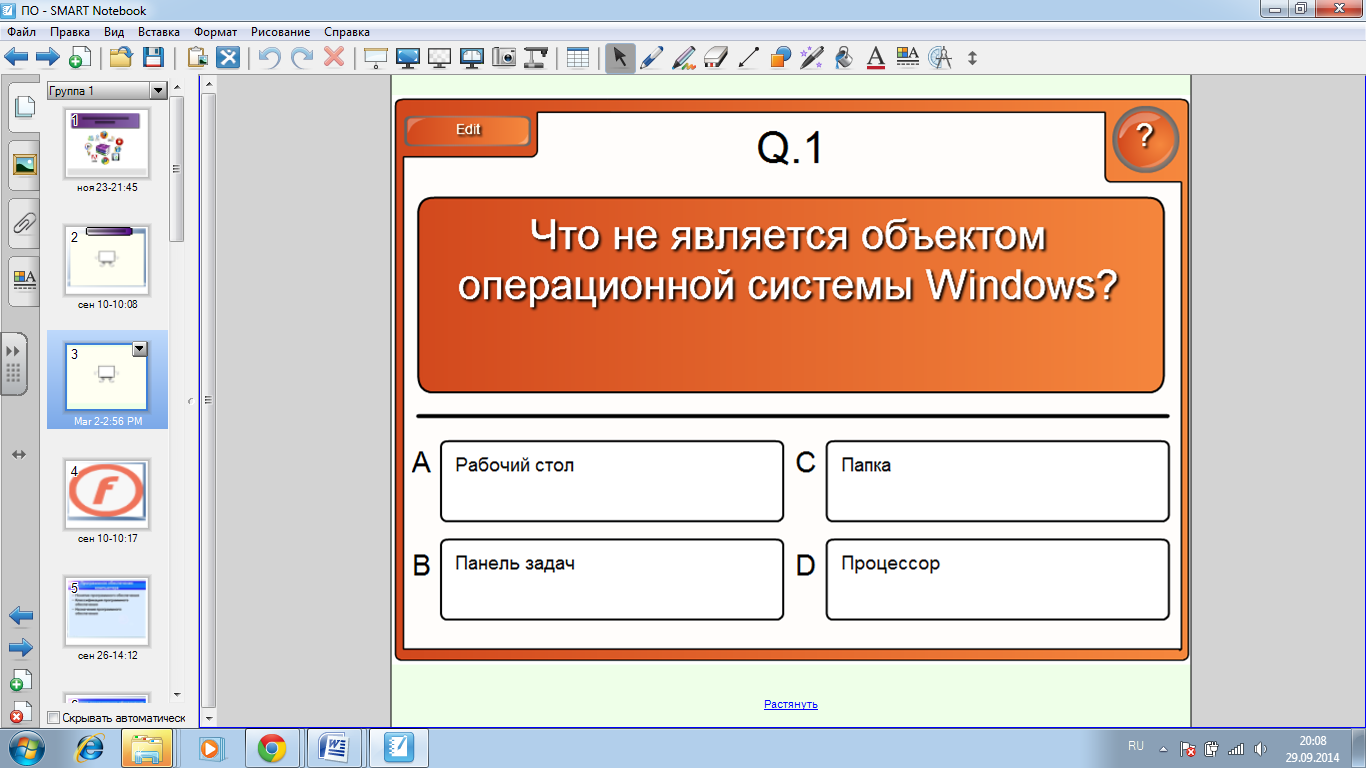This screenshot has height=768, width=1366.
Task: Delete selected object with red X
Action: [x=334, y=57]
